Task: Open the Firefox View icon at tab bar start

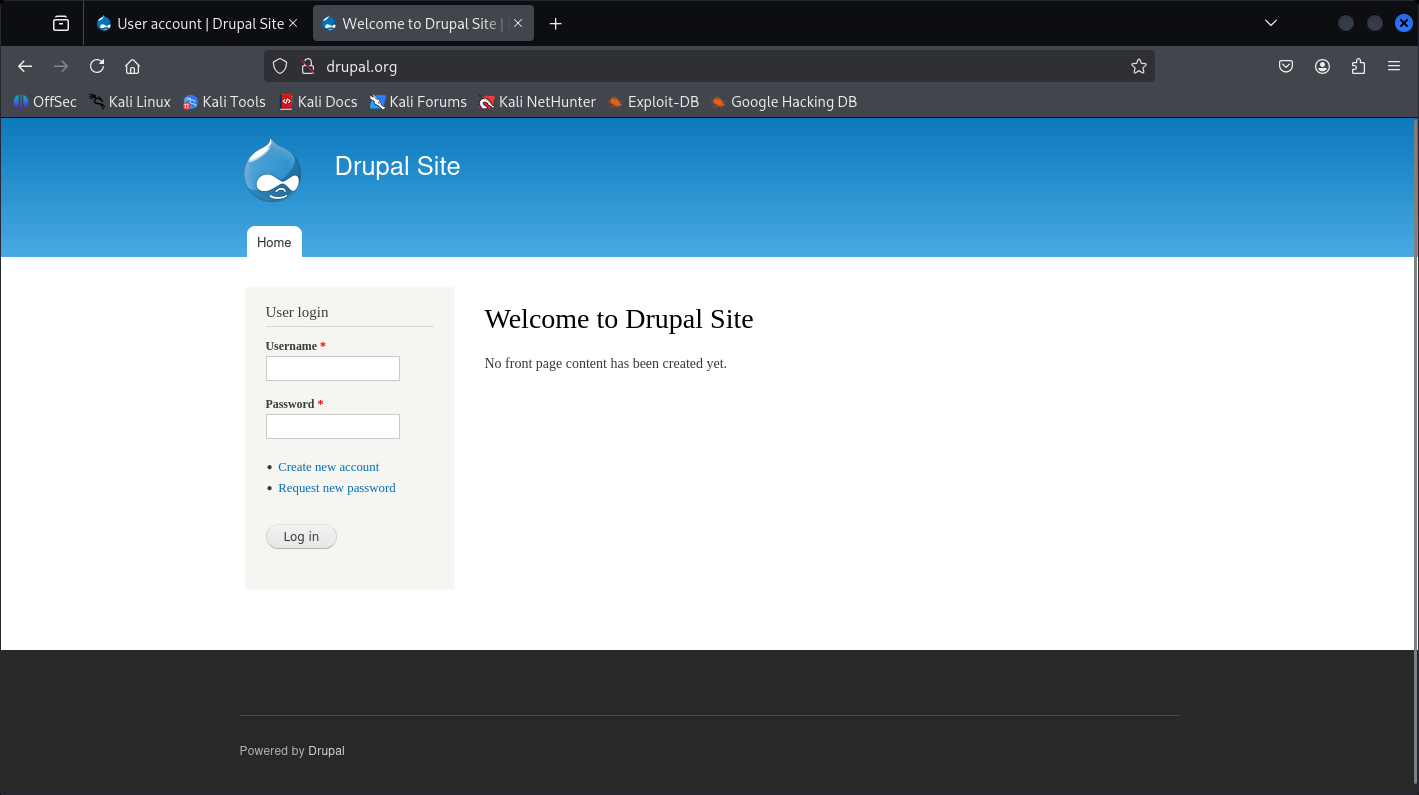Action: tap(61, 23)
